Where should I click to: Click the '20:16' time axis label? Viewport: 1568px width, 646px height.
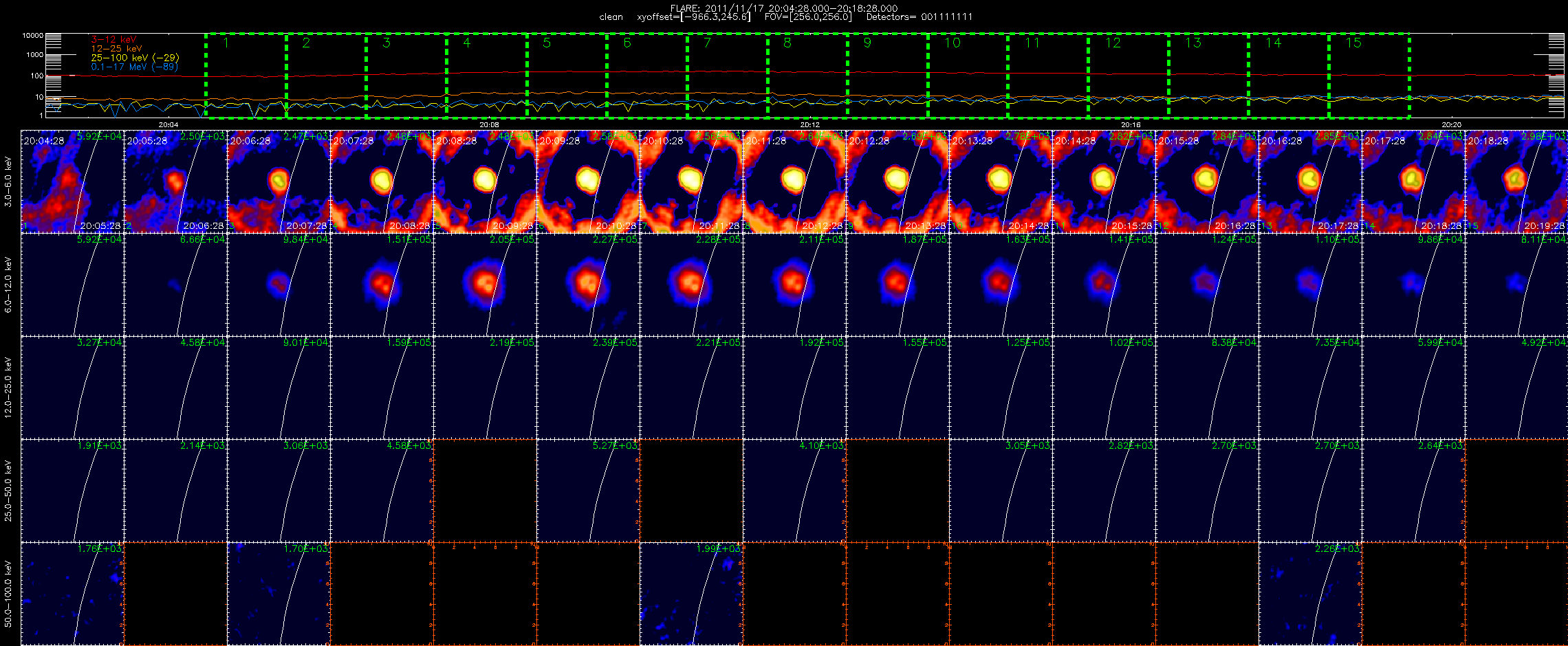point(1131,125)
